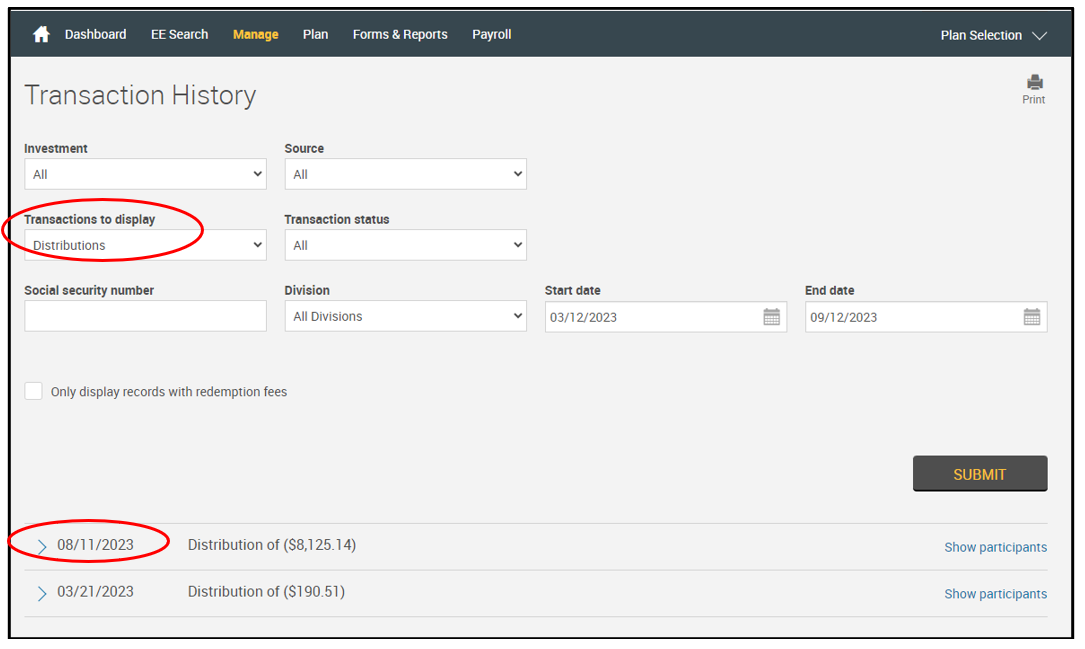Open the EE Search menu
Viewport: 1085px width, 649px height.
[x=179, y=35]
